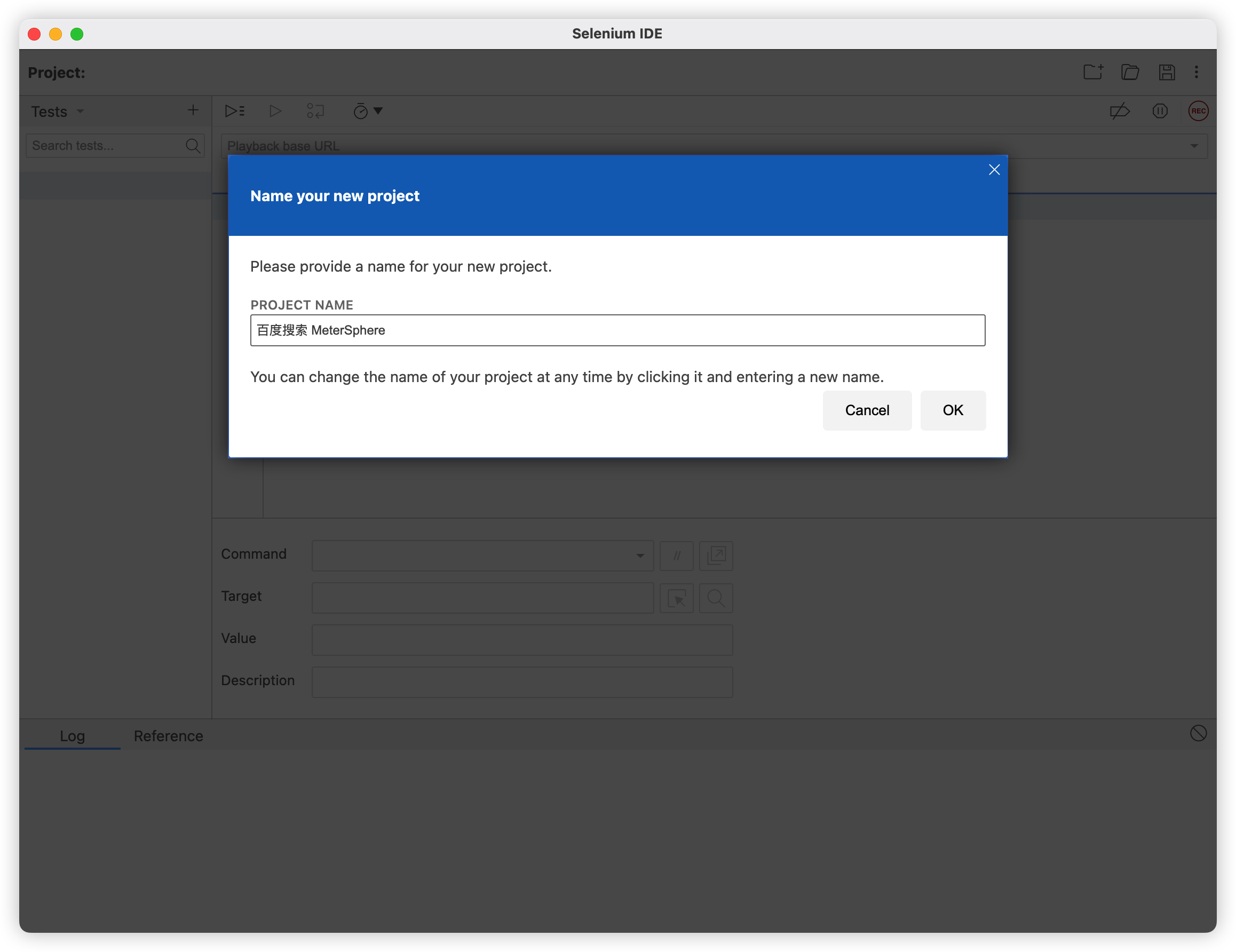1236x952 pixels.
Task: Click the Target input field
Action: click(482, 598)
